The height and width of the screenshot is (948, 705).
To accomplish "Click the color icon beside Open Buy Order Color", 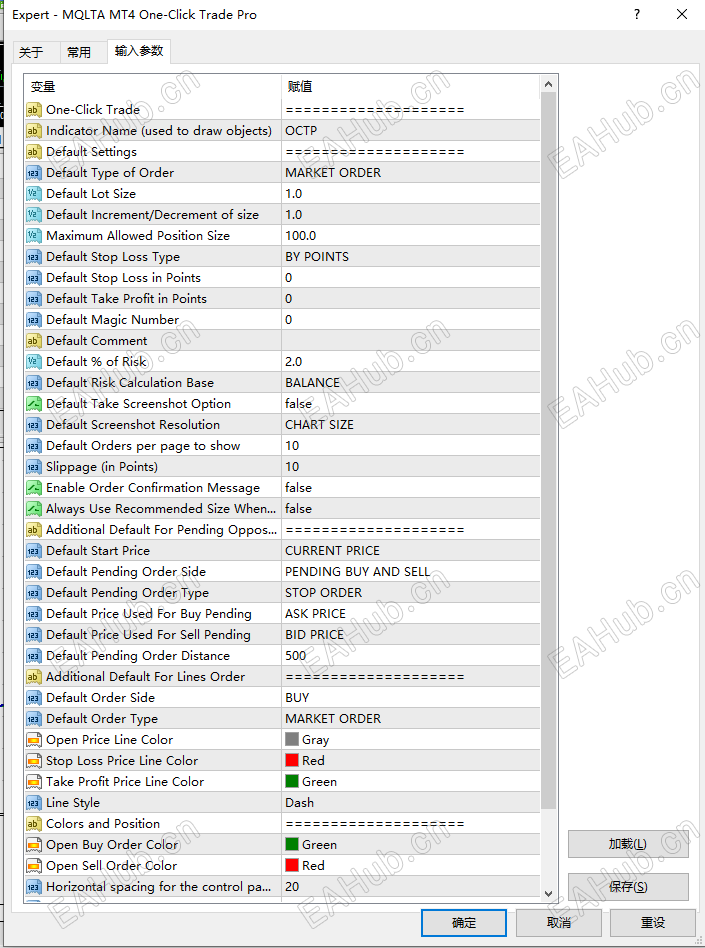I will click(x=33, y=845).
